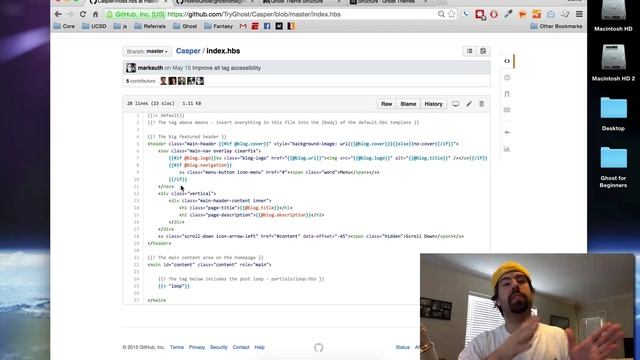Select Ghost for Beginners desktop folder
This screenshot has height=360, width=640.
click(613, 167)
